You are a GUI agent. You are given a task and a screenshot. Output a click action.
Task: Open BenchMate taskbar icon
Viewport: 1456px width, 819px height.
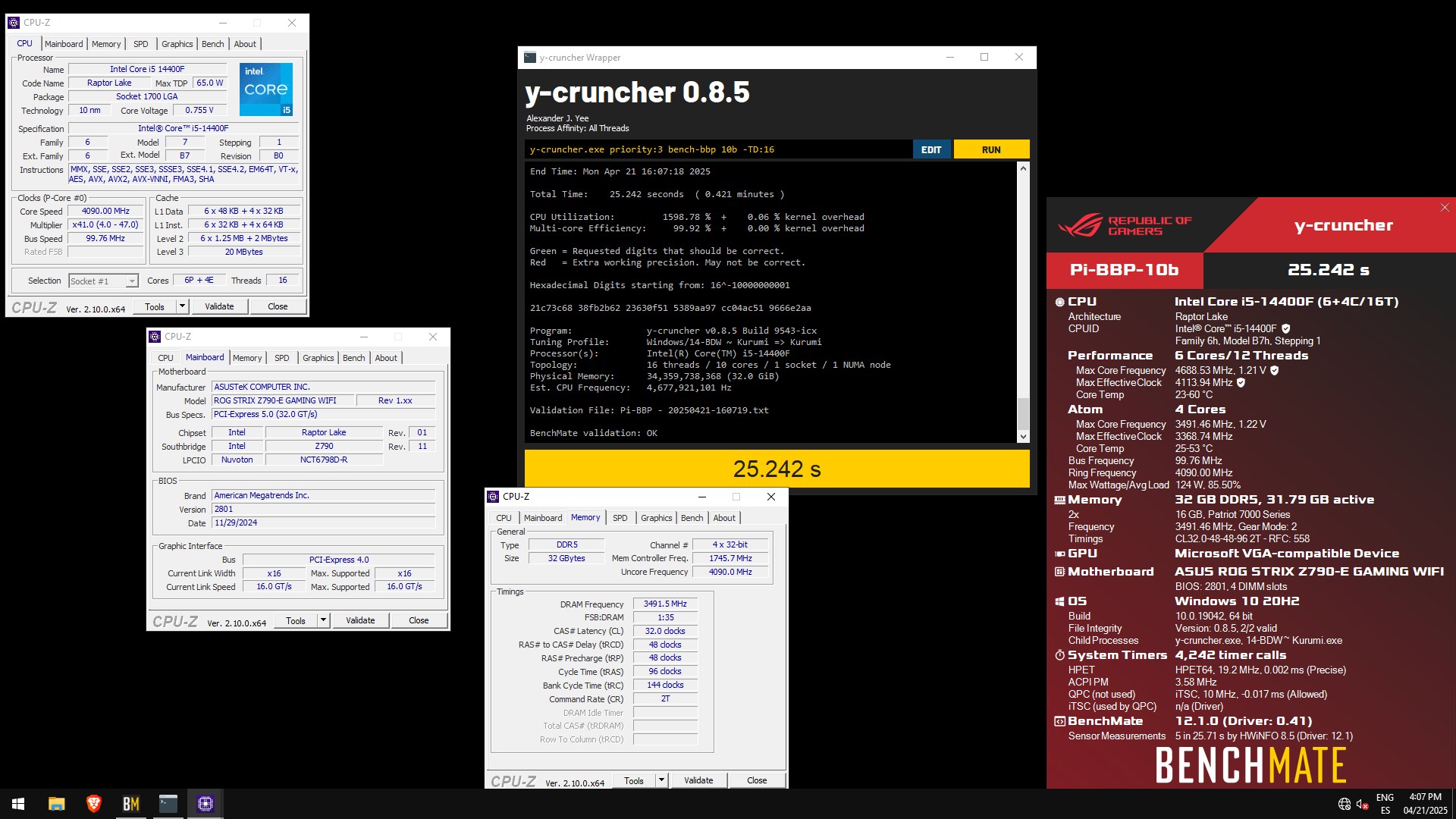pyautogui.click(x=130, y=804)
